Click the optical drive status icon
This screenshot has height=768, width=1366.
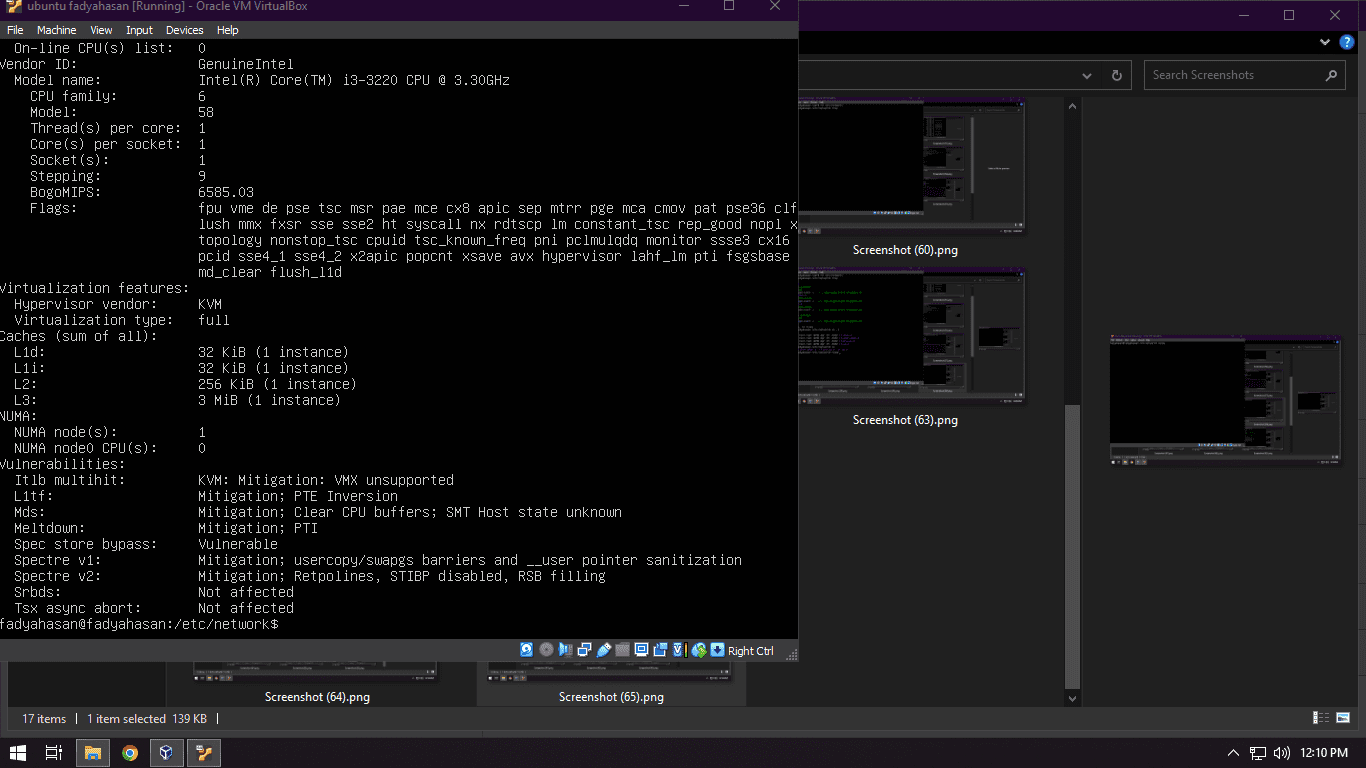(x=546, y=650)
